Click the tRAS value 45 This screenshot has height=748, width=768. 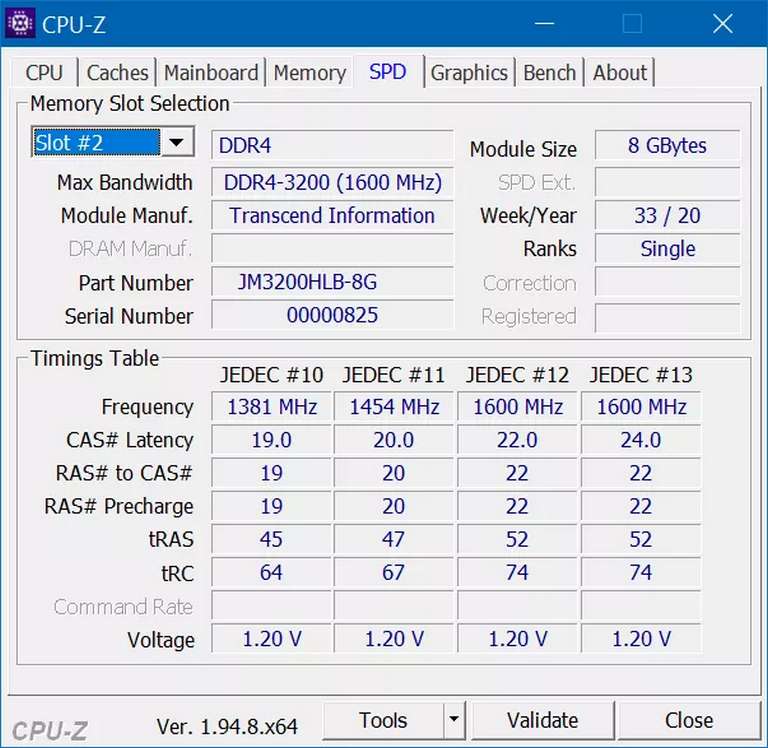[x=271, y=539]
